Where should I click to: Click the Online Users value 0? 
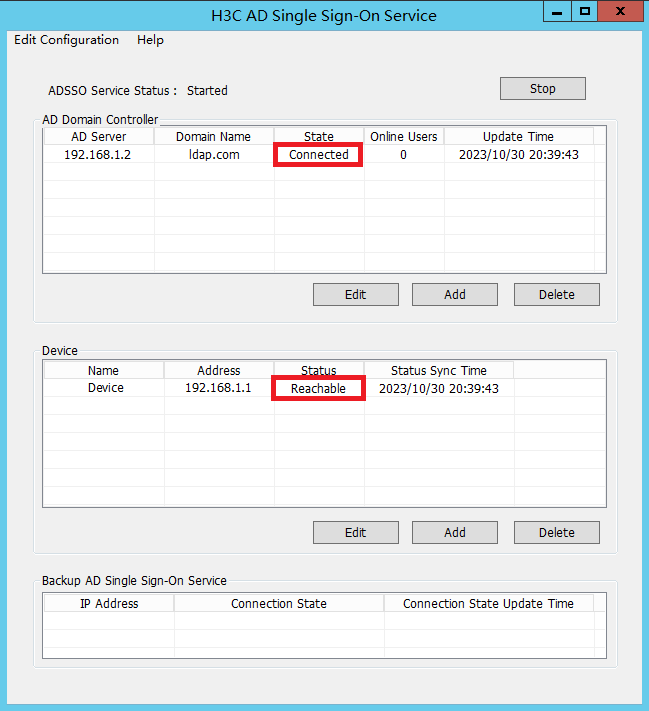(403, 155)
